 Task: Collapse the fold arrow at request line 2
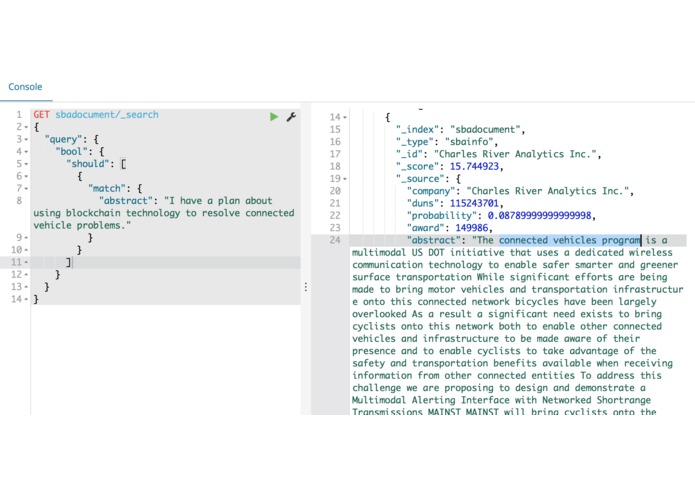(x=26, y=127)
